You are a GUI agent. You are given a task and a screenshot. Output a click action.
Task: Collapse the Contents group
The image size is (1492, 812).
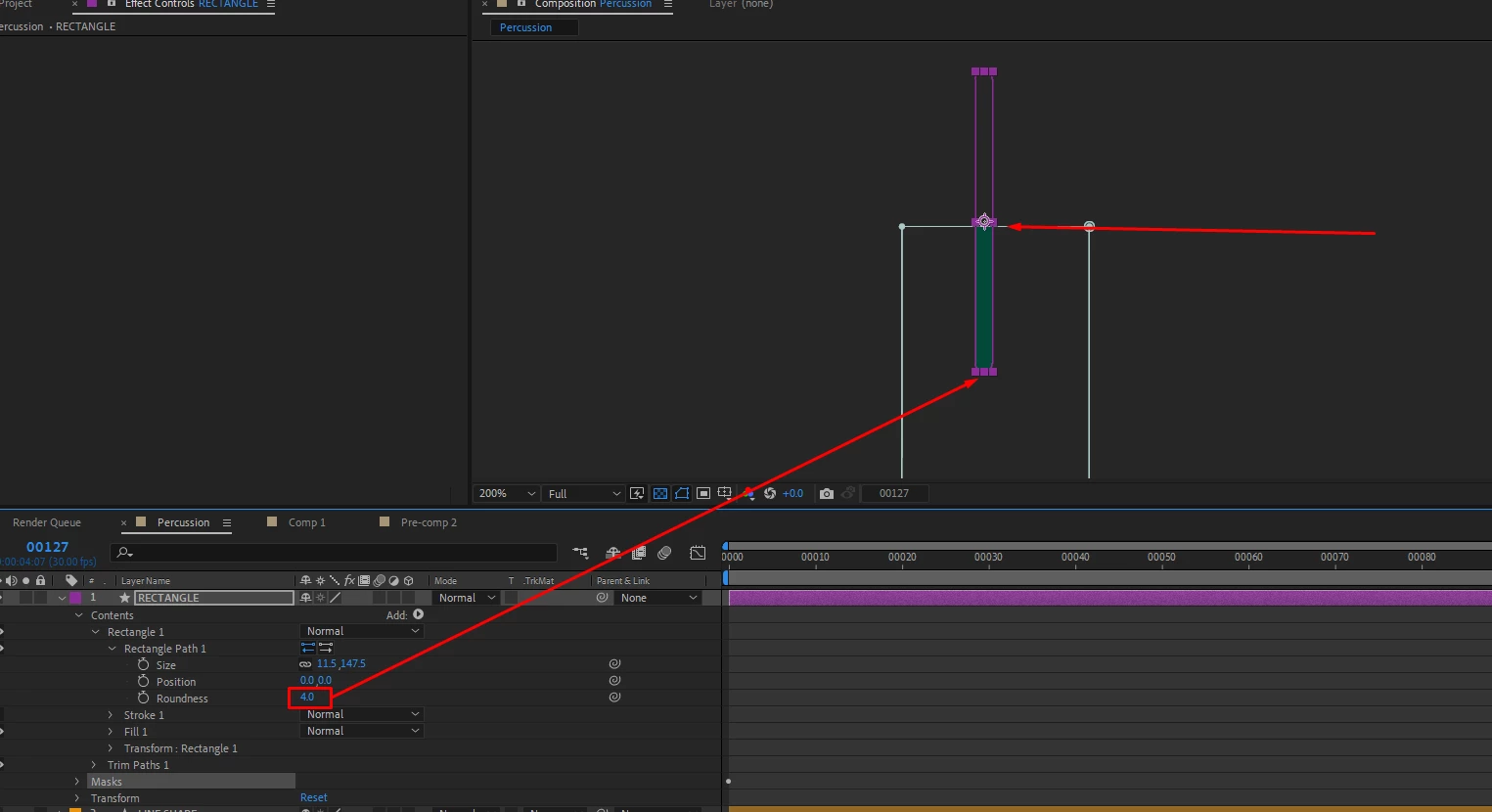point(78,615)
